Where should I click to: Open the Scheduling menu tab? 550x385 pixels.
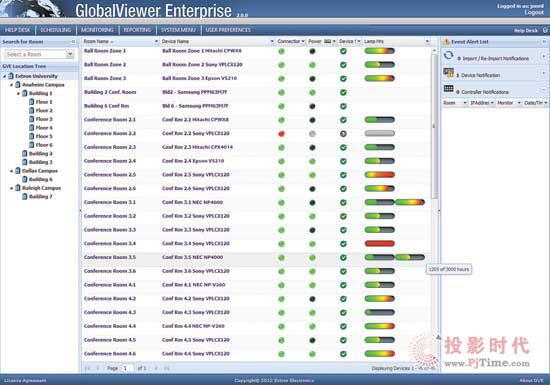(56, 30)
